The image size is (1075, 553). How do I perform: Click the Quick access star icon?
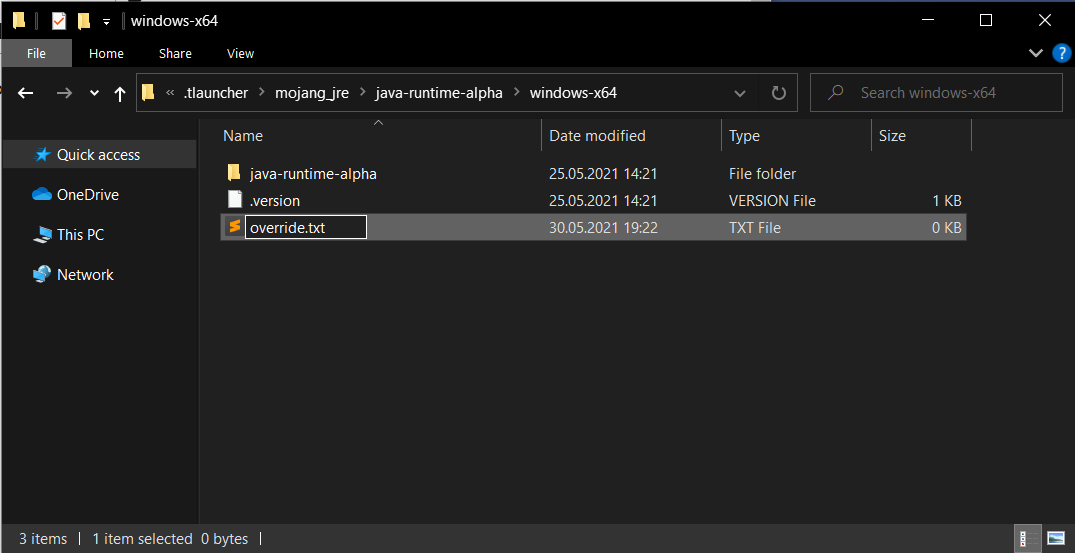(43, 155)
